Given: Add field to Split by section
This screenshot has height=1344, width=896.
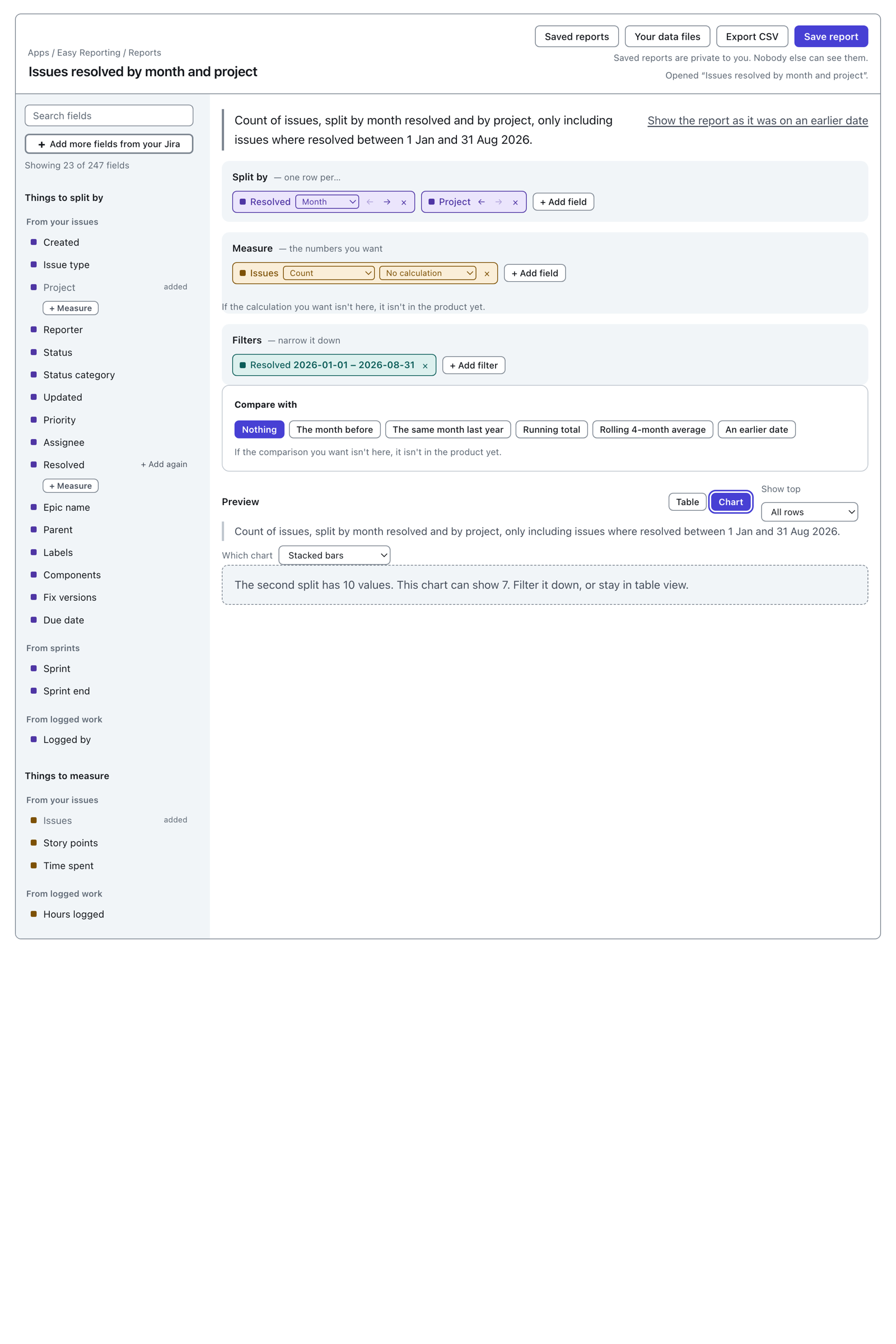Looking at the screenshot, I should [x=563, y=202].
